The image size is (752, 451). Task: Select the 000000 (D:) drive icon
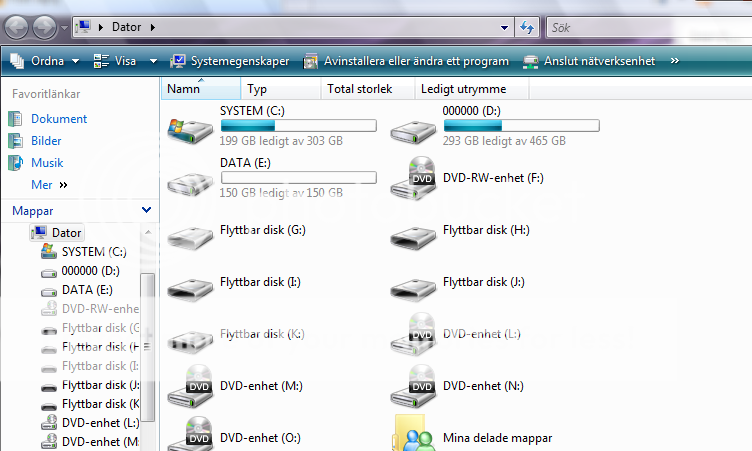pyautogui.click(x=413, y=128)
